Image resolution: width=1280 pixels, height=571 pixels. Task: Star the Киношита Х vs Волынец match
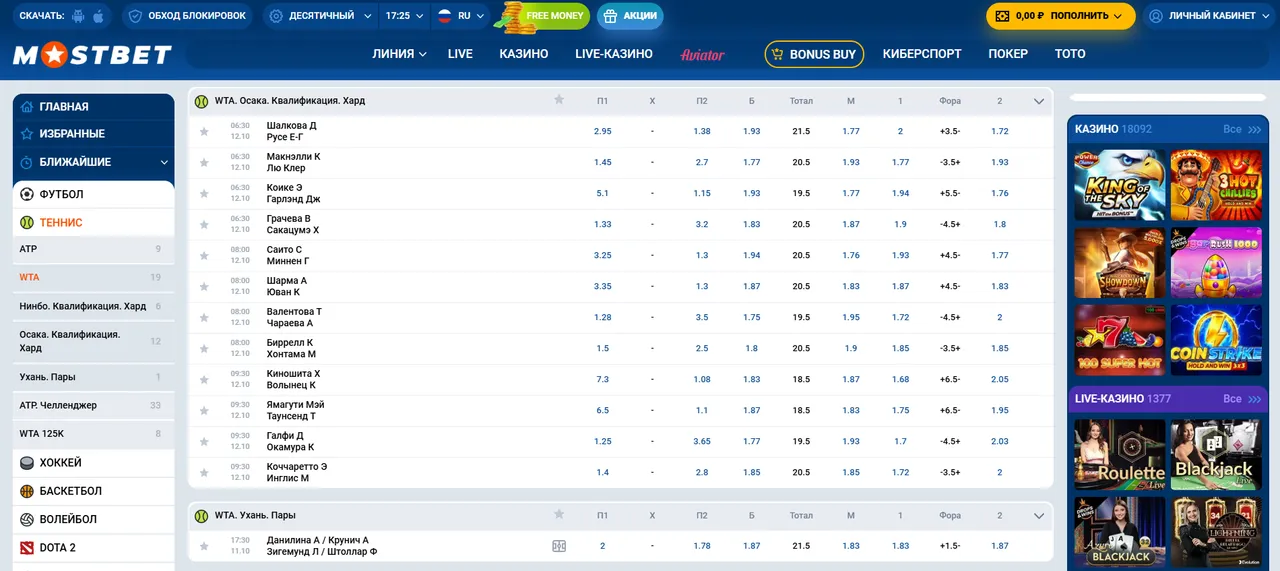204,379
